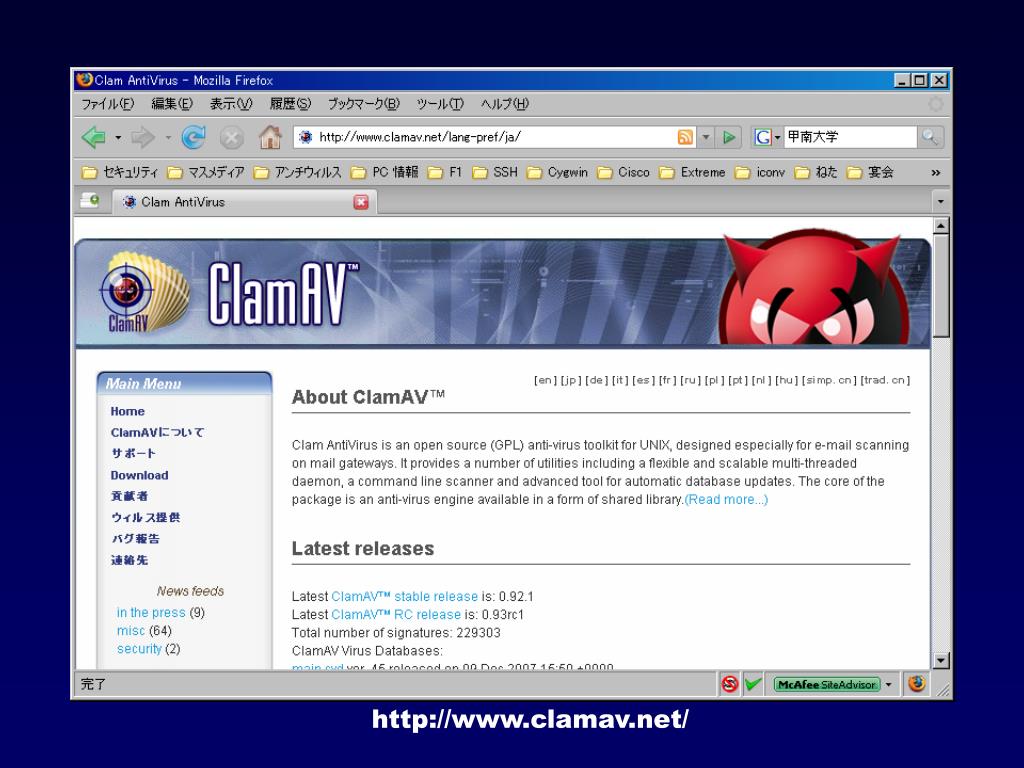The height and width of the screenshot is (768, 1024).
Task: Open the アンチウィルス bookmark folder
Action: (x=297, y=172)
